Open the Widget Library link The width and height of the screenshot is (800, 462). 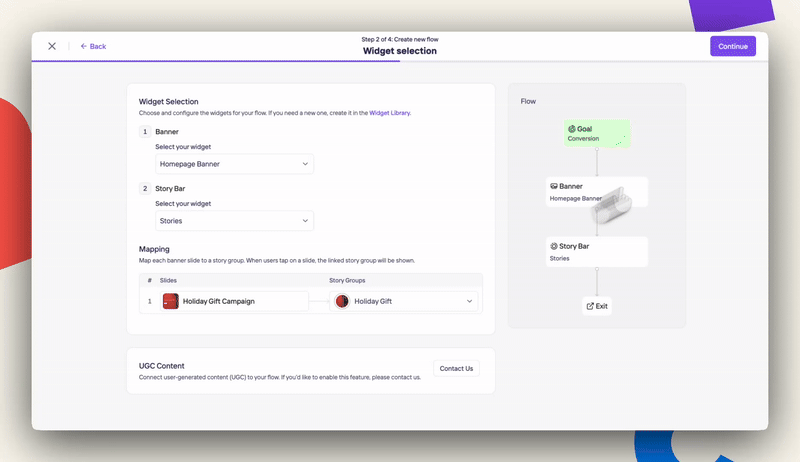[389, 113]
